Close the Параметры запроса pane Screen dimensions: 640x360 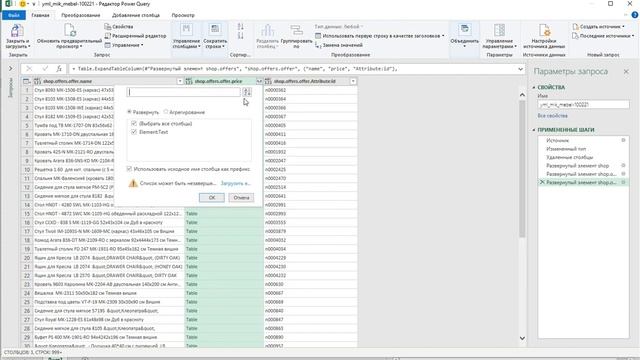click(x=626, y=71)
